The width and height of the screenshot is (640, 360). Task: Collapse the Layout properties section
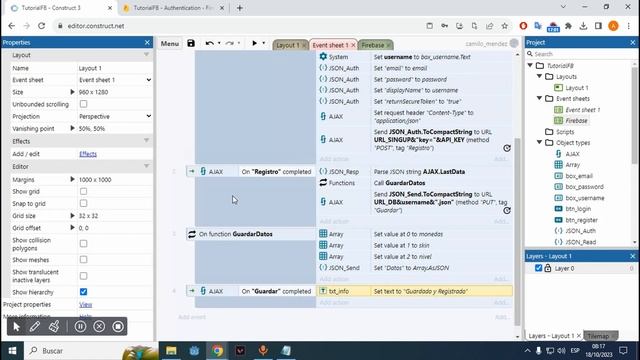pos(146,55)
